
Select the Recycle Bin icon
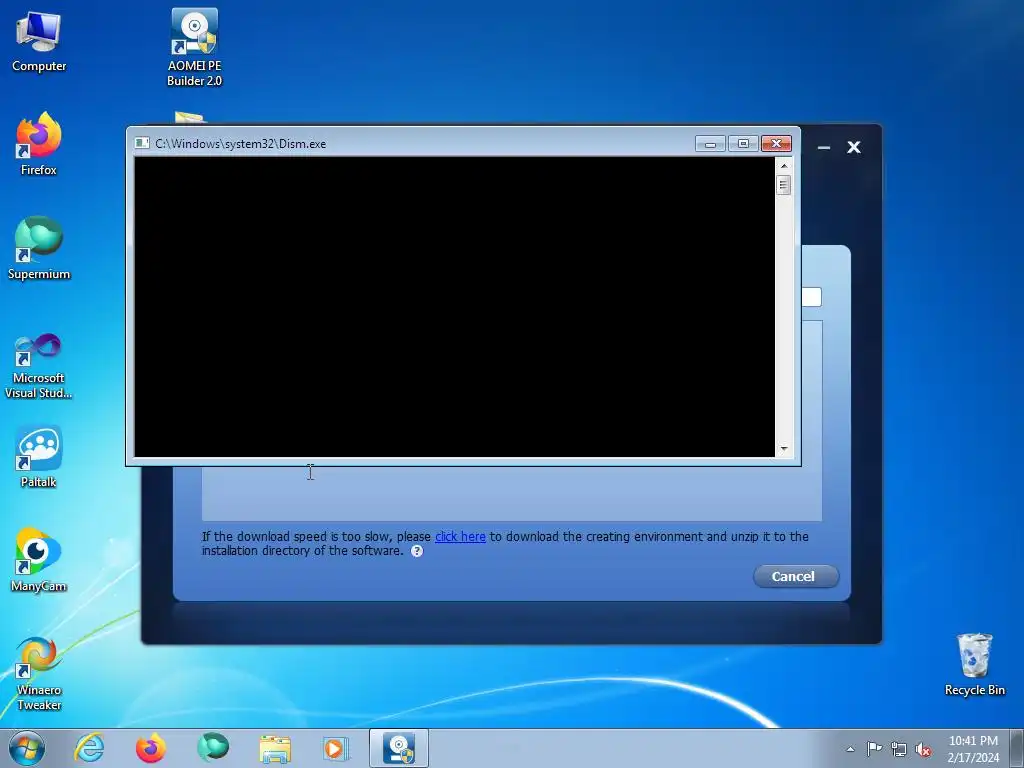974,665
